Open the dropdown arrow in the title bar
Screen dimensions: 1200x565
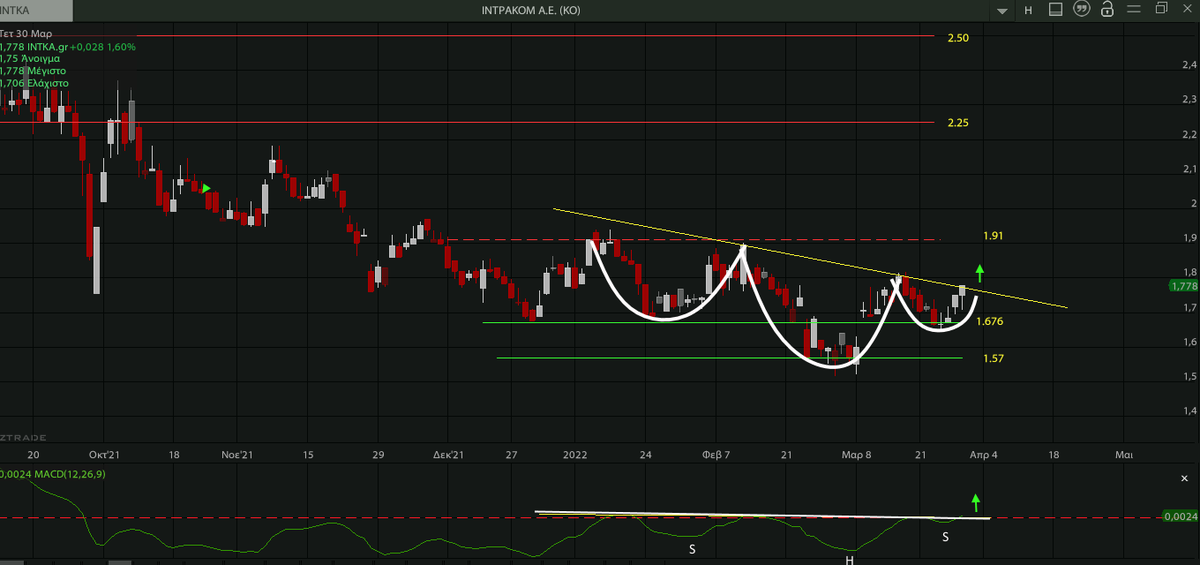[x=1001, y=10]
